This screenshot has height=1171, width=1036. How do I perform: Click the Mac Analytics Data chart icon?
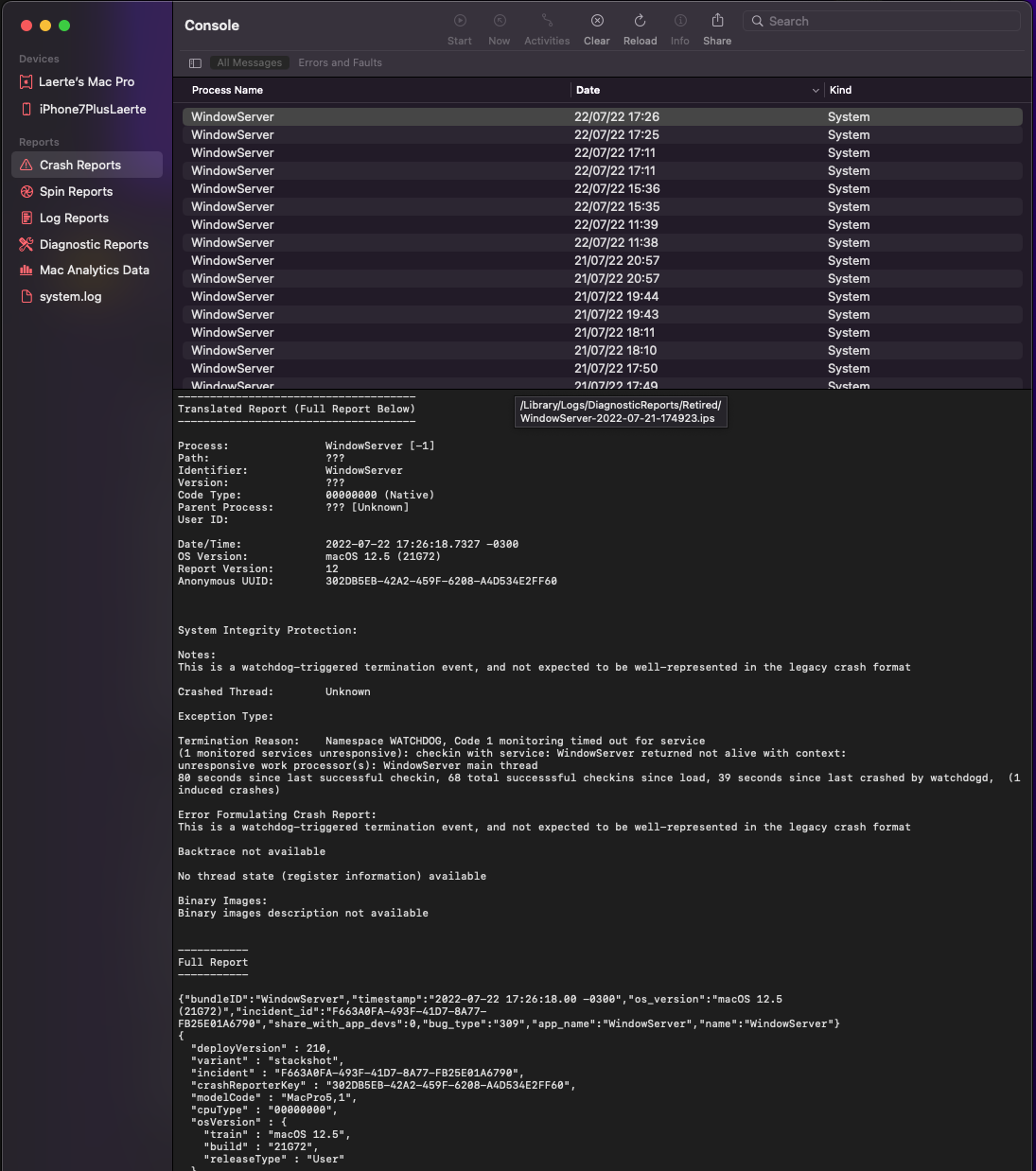[26, 270]
